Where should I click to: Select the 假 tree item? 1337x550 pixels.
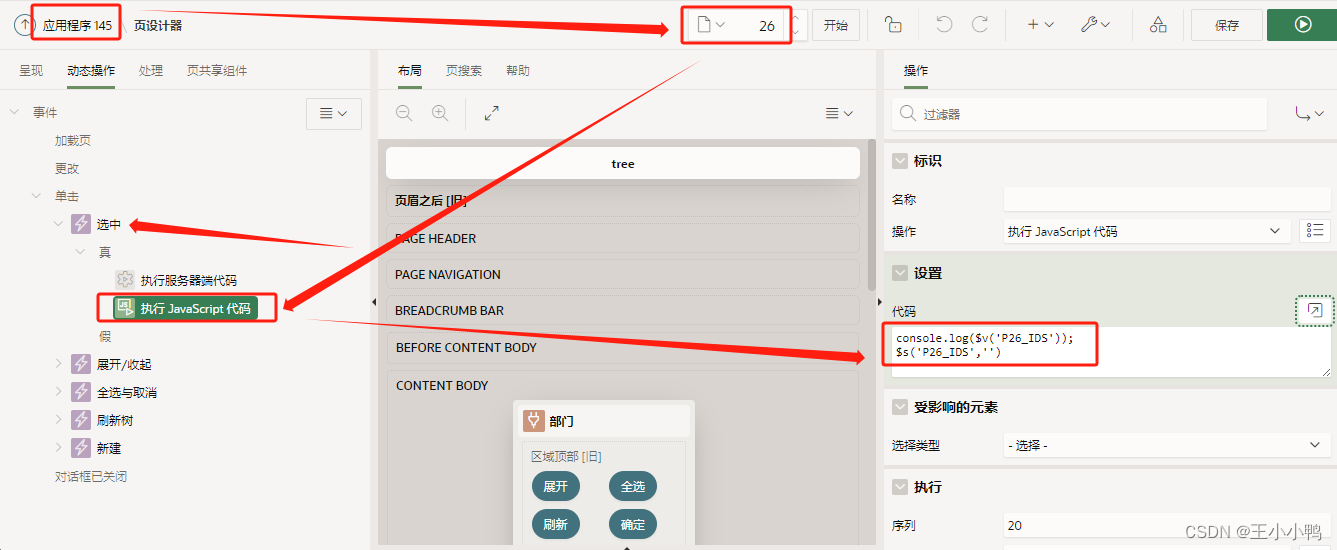[x=105, y=336]
